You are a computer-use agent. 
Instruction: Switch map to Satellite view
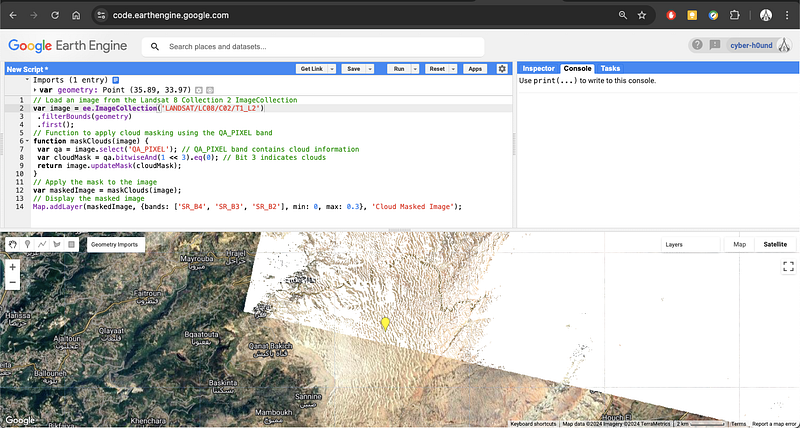[x=775, y=244]
